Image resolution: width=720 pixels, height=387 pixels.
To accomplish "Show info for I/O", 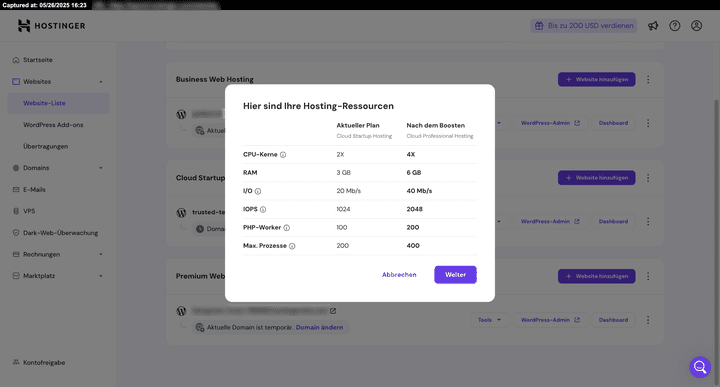I will click(258, 191).
